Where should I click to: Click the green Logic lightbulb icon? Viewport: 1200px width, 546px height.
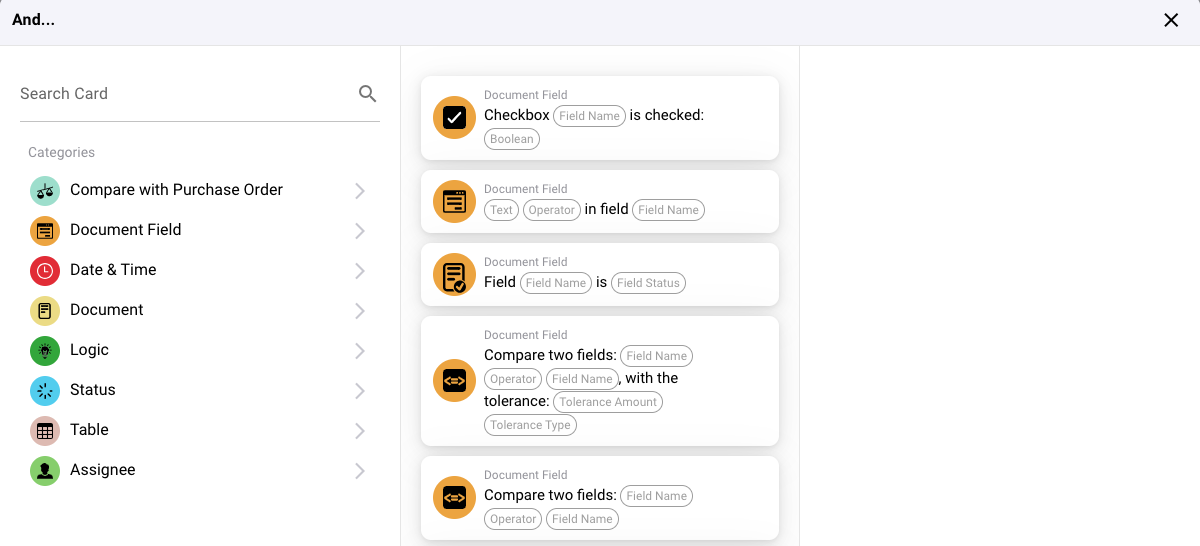[45, 351]
